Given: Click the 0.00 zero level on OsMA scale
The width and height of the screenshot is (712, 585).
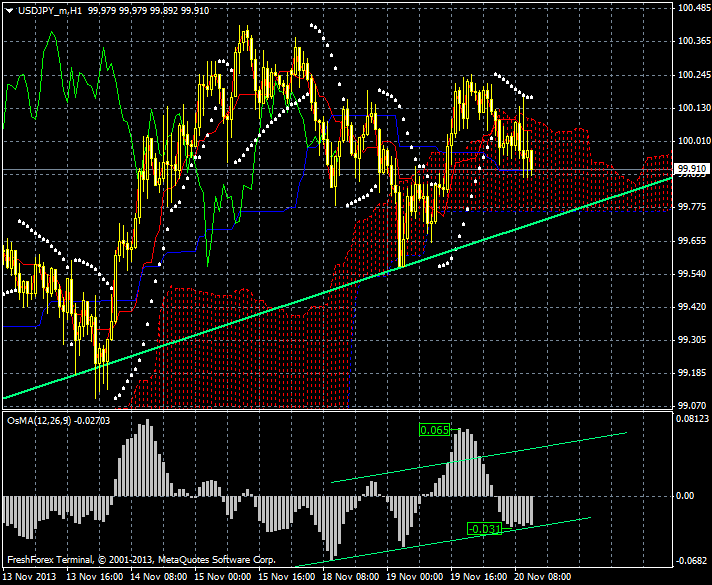Looking at the screenshot, I should (x=688, y=495).
